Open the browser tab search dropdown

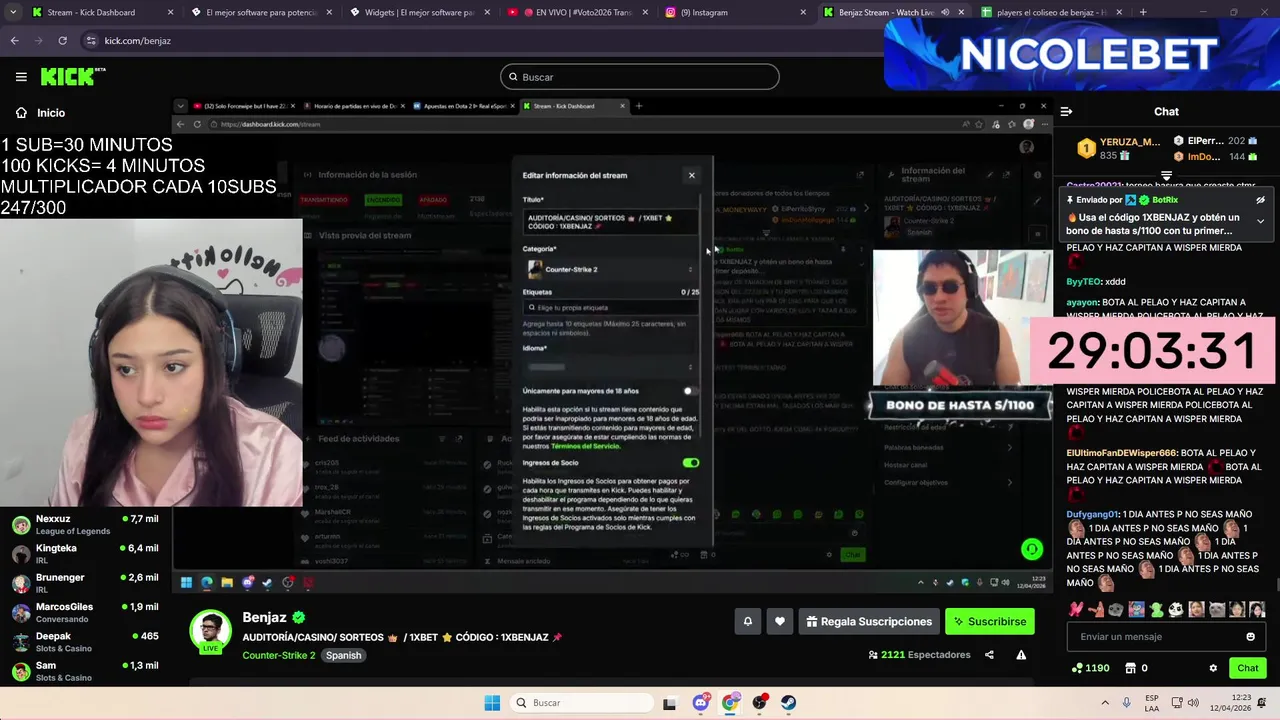point(13,12)
